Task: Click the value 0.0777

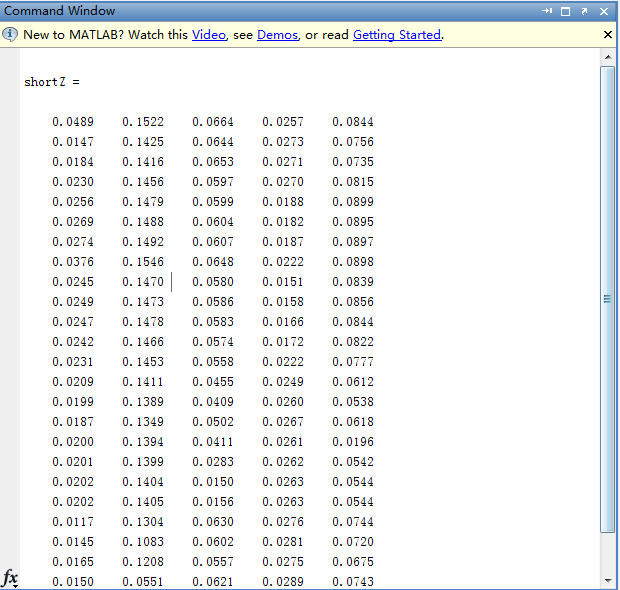Action: coord(353,362)
